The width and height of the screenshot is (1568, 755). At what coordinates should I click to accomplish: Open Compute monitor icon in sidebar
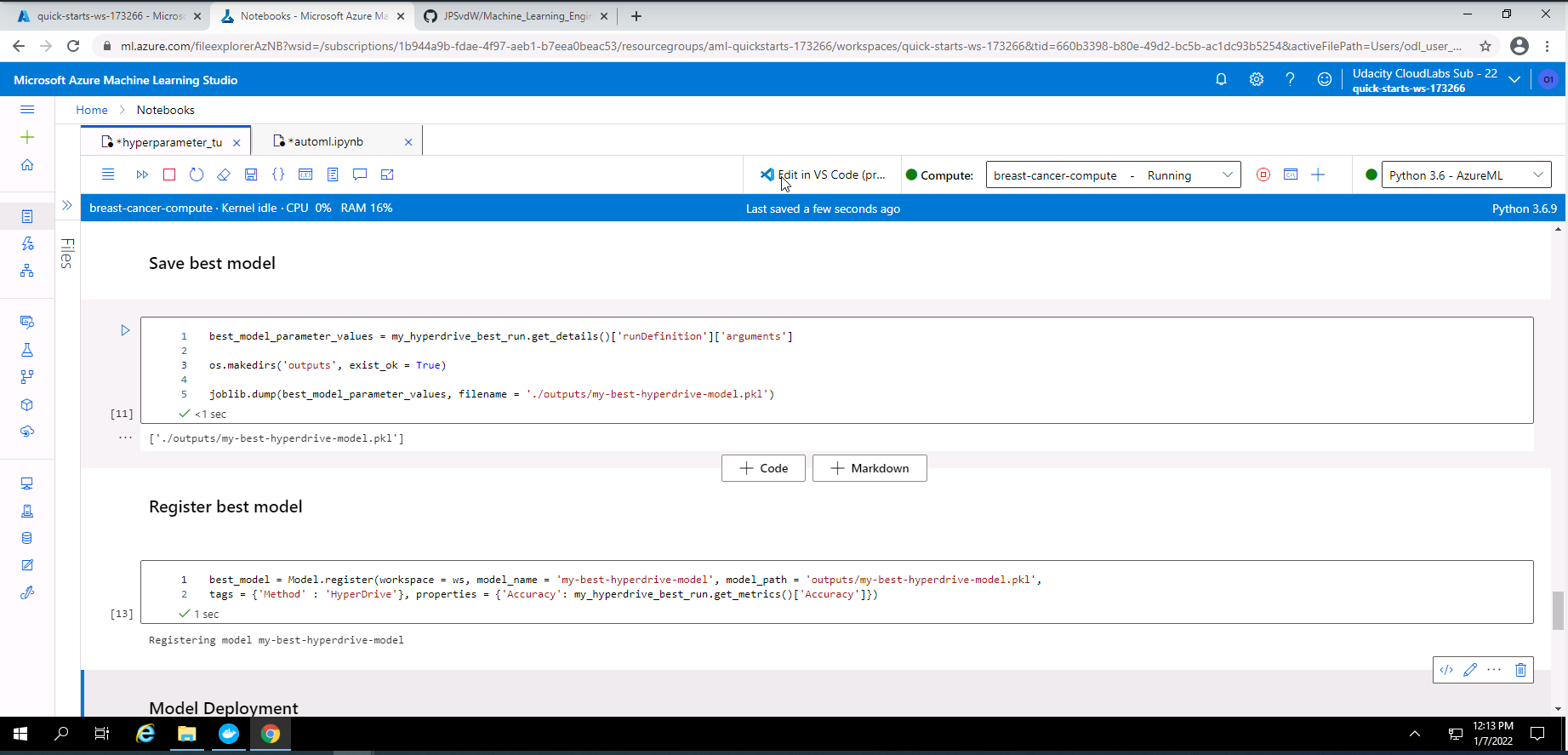click(x=27, y=483)
